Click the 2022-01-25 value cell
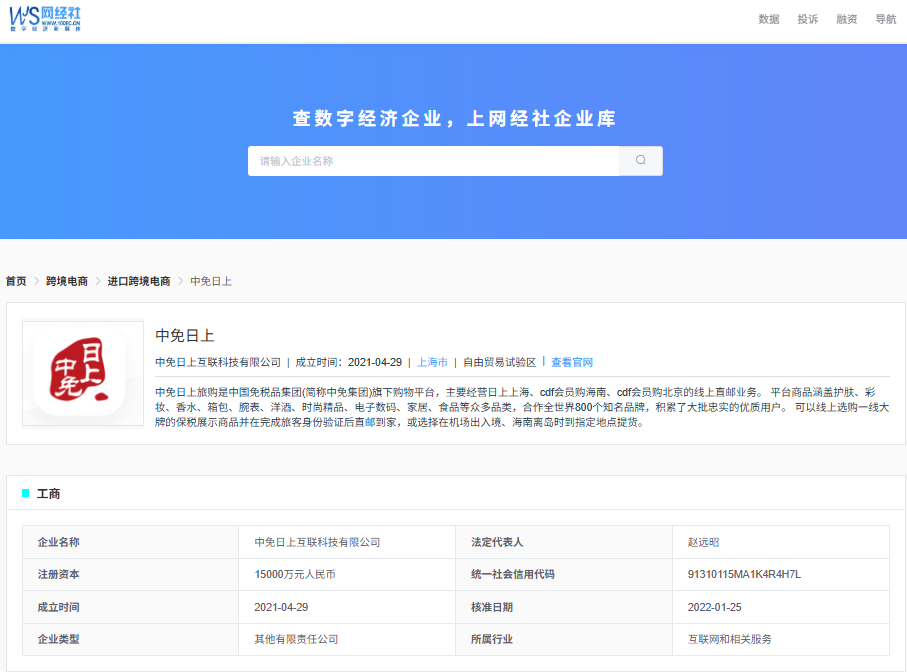Image resolution: width=907 pixels, height=672 pixels. coord(781,607)
